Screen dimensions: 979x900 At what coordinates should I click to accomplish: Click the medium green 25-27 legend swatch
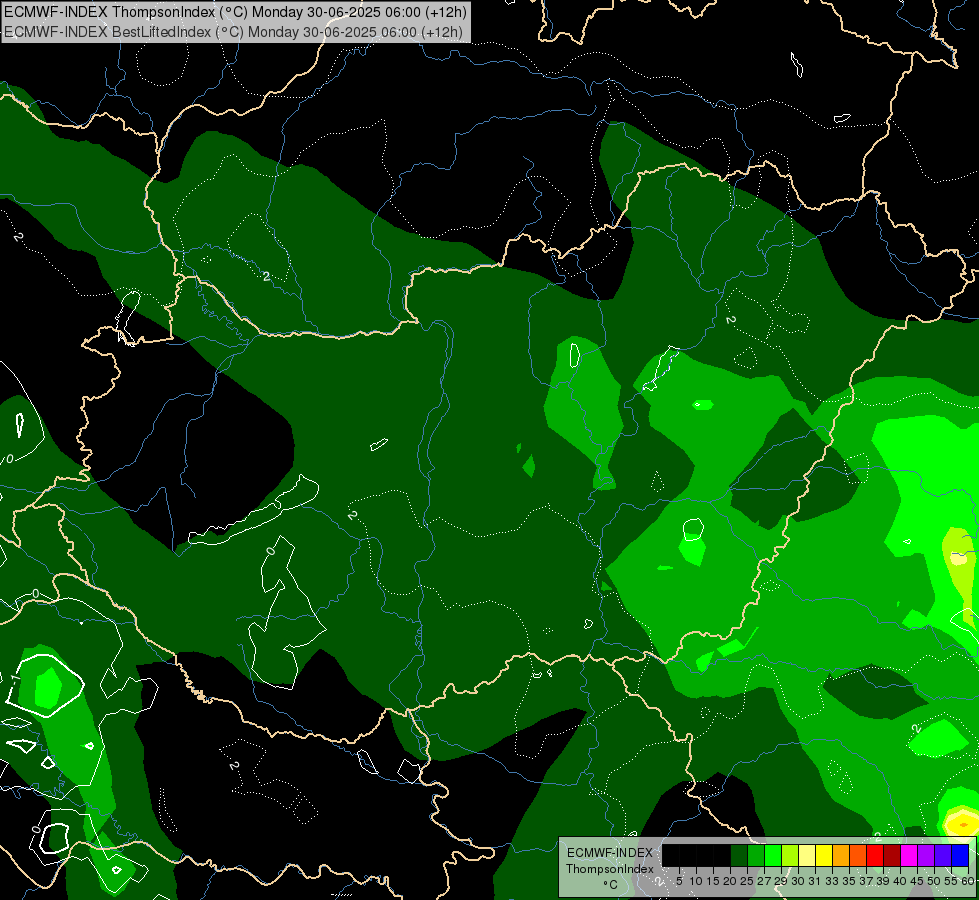pyautogui.click(x=756, y=855)
